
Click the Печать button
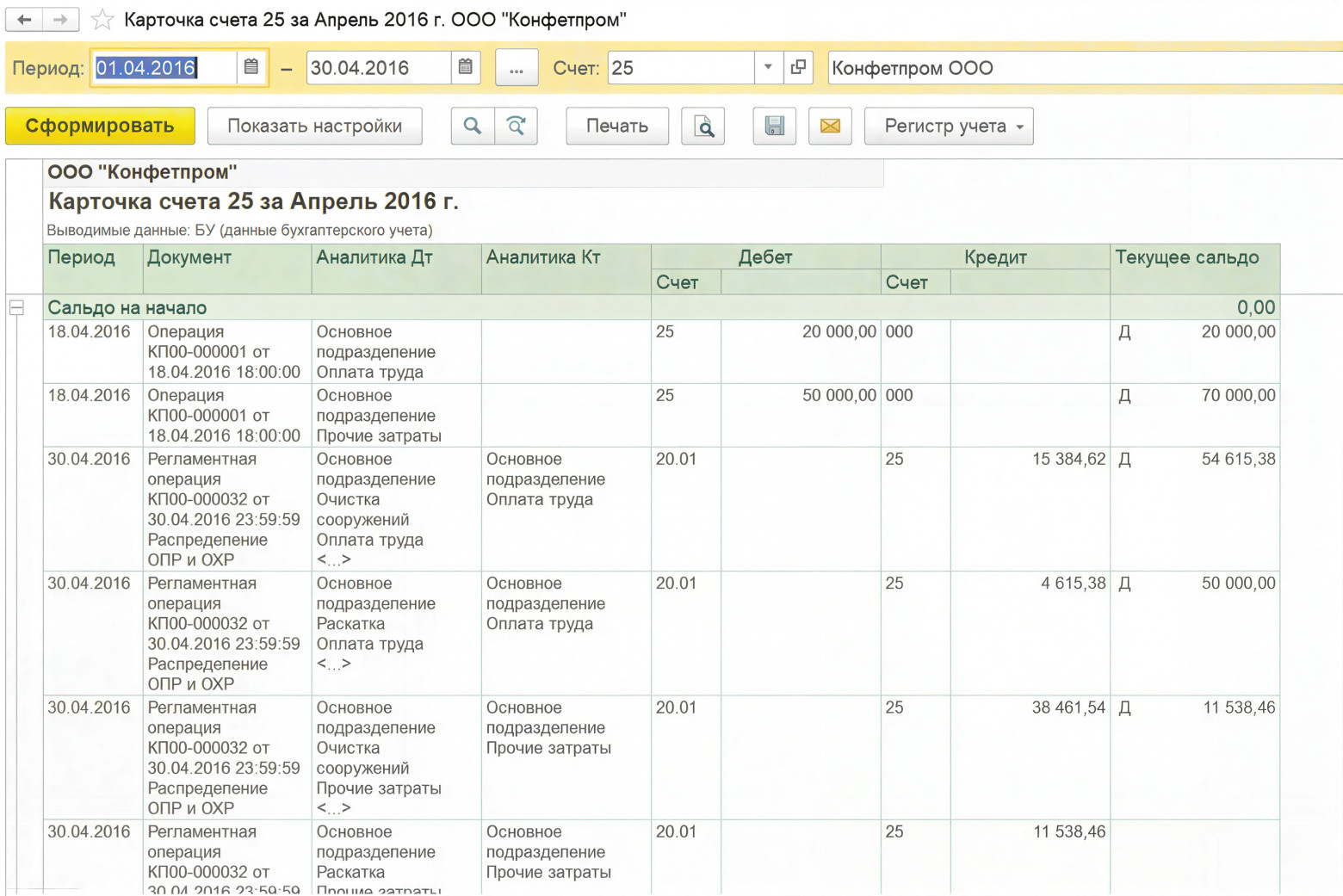click(616, 126)
